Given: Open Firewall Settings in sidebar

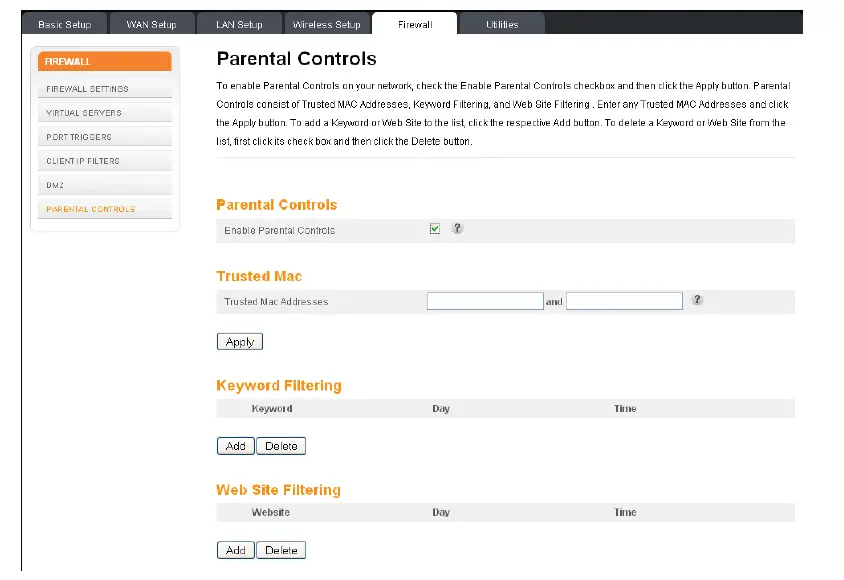Looking at the screenshot, I should tap(105, 89).
